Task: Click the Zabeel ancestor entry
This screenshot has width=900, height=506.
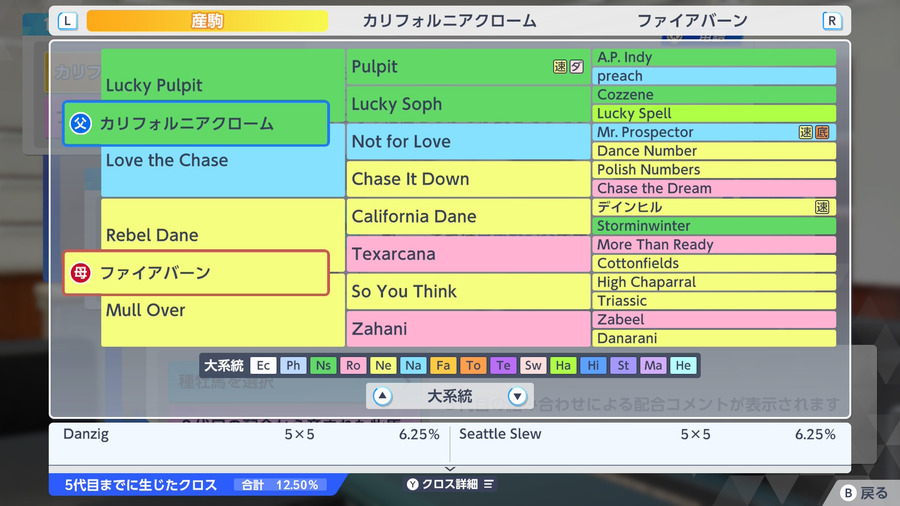Action: (714, 320)
